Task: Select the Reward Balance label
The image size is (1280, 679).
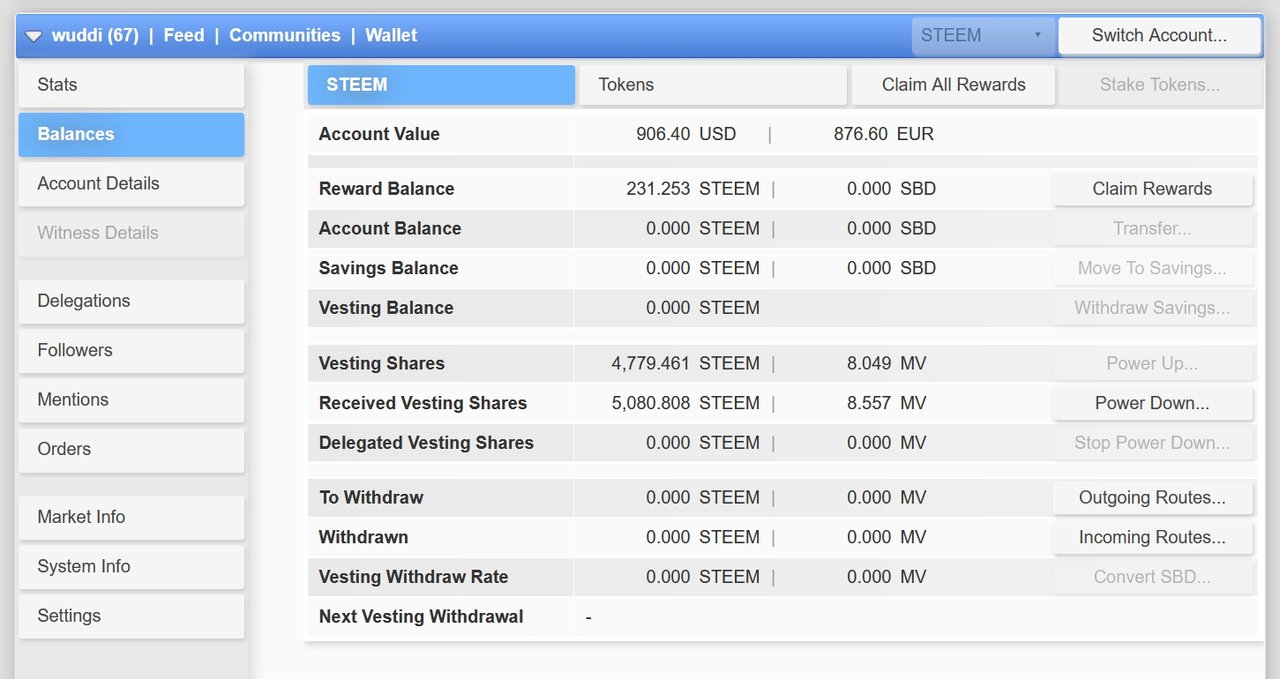Action: [x=386, y=189]
